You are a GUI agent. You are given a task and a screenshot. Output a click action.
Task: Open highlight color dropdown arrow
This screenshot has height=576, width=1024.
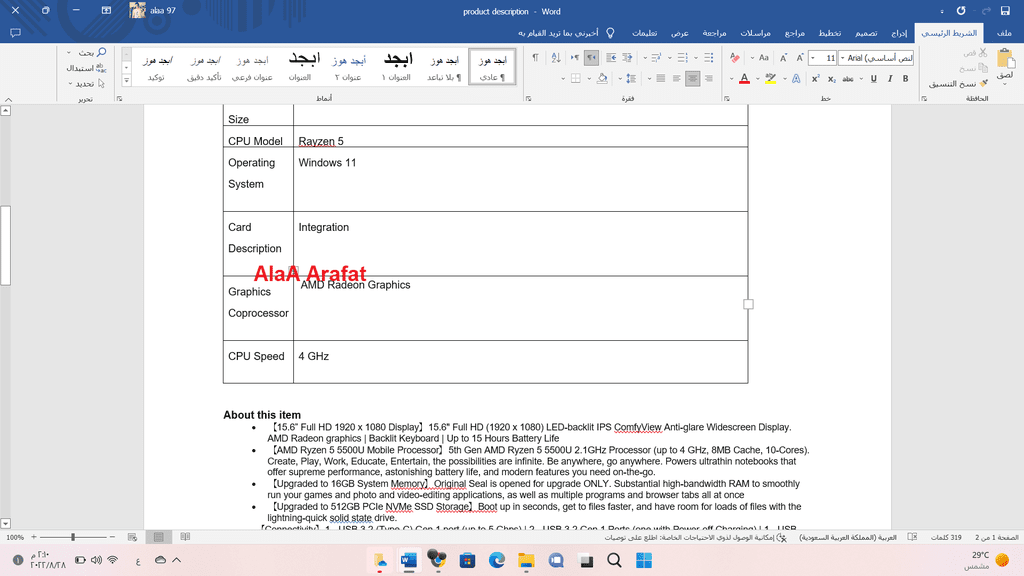(758, 79)
